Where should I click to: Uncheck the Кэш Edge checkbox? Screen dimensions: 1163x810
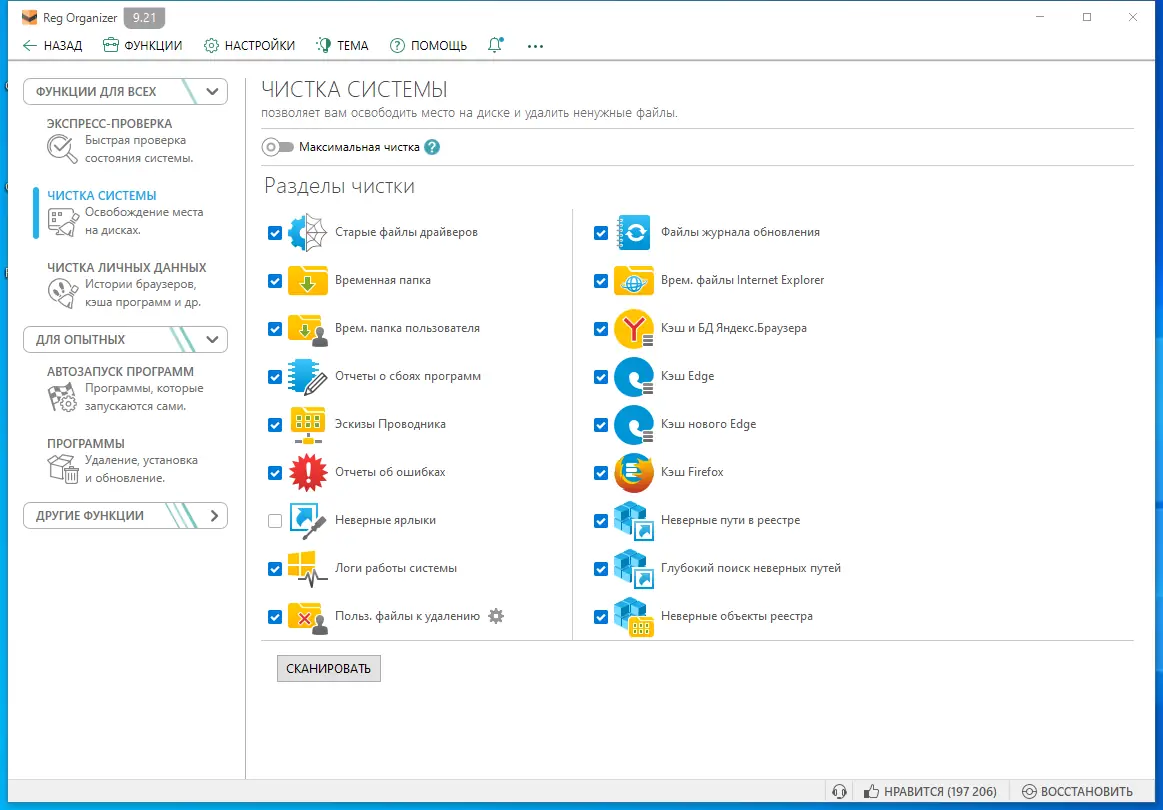(601, 377)
